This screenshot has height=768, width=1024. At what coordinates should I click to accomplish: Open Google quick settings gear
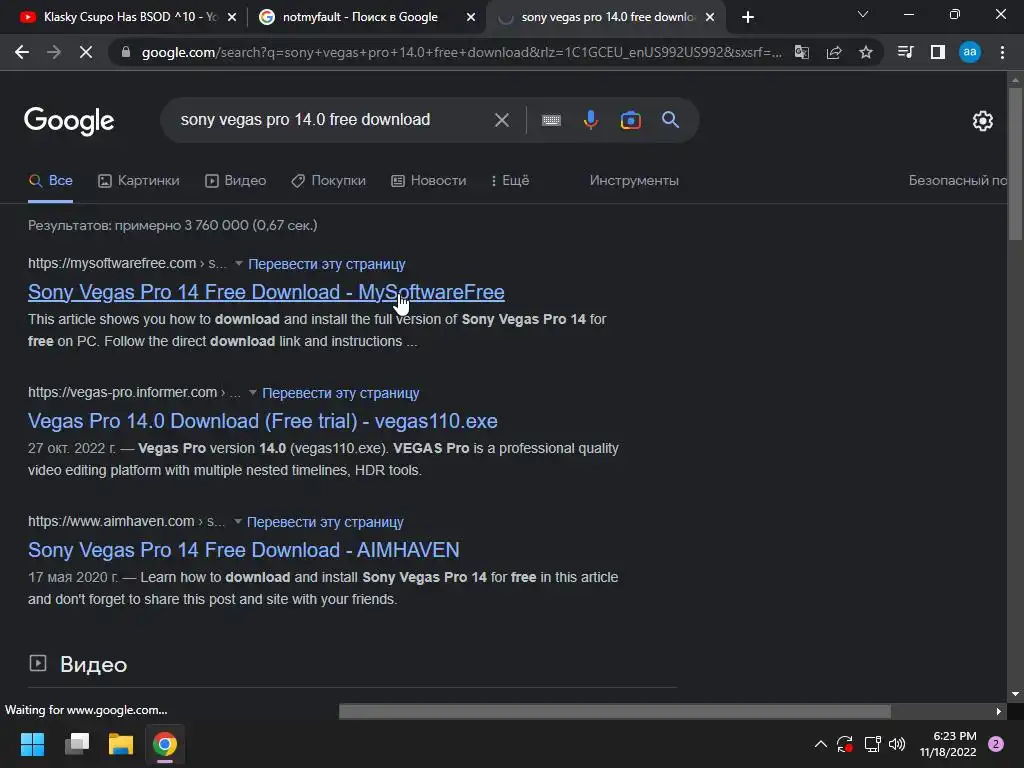[983, 121]
